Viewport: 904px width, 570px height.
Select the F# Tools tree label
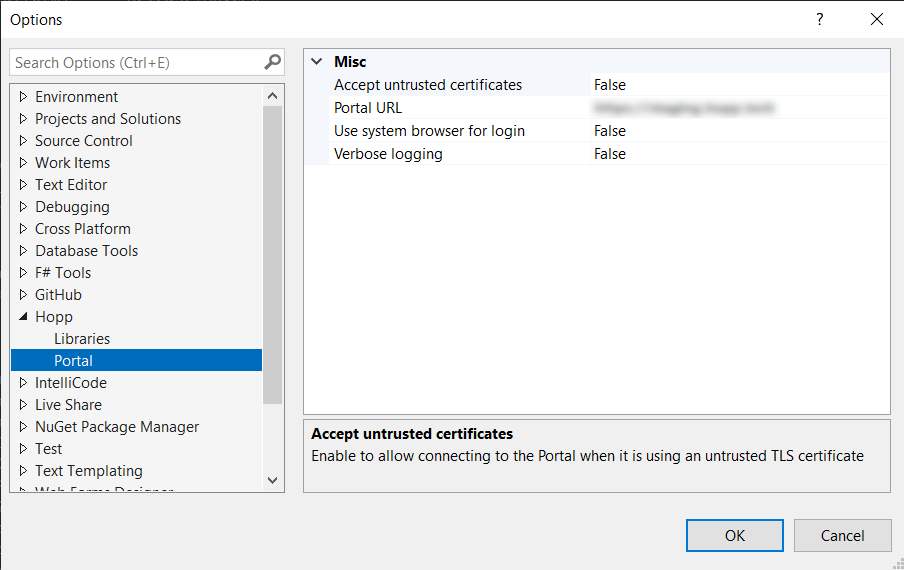coord(63,273)
